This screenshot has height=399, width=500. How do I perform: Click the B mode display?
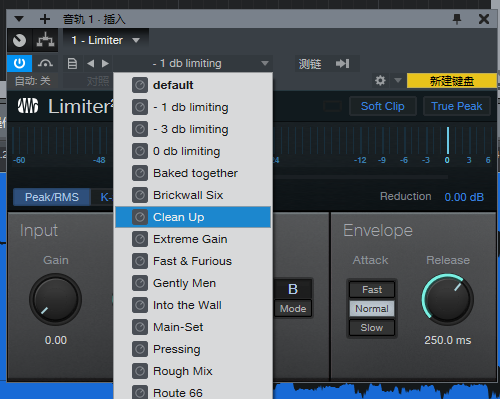[293, 289]
